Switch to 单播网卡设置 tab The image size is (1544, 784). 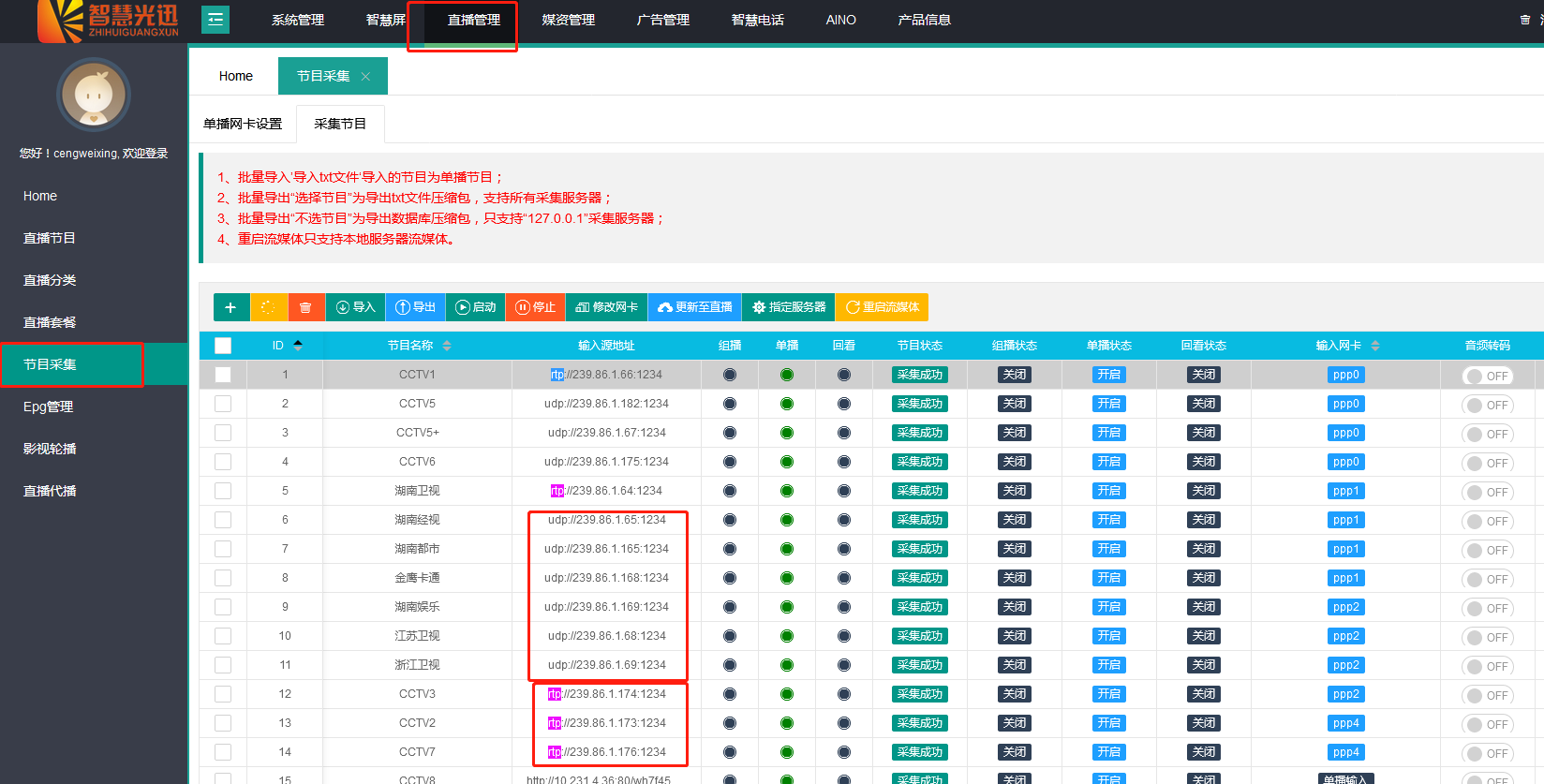(x=243, y=124)
